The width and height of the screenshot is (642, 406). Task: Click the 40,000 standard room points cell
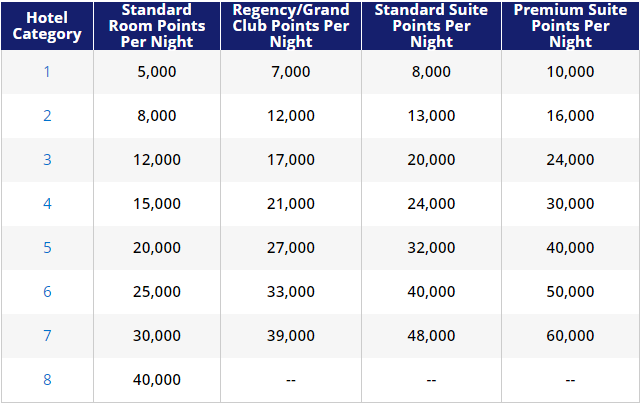(157, 380)
